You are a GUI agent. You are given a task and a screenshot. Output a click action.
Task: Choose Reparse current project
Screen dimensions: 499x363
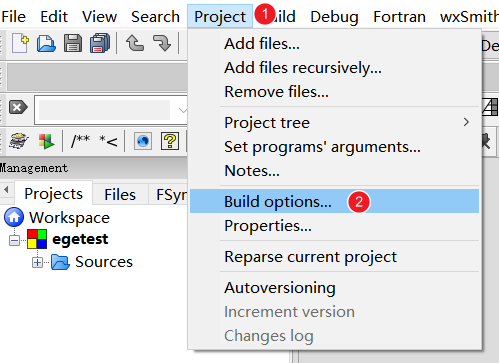coord(334,257)
